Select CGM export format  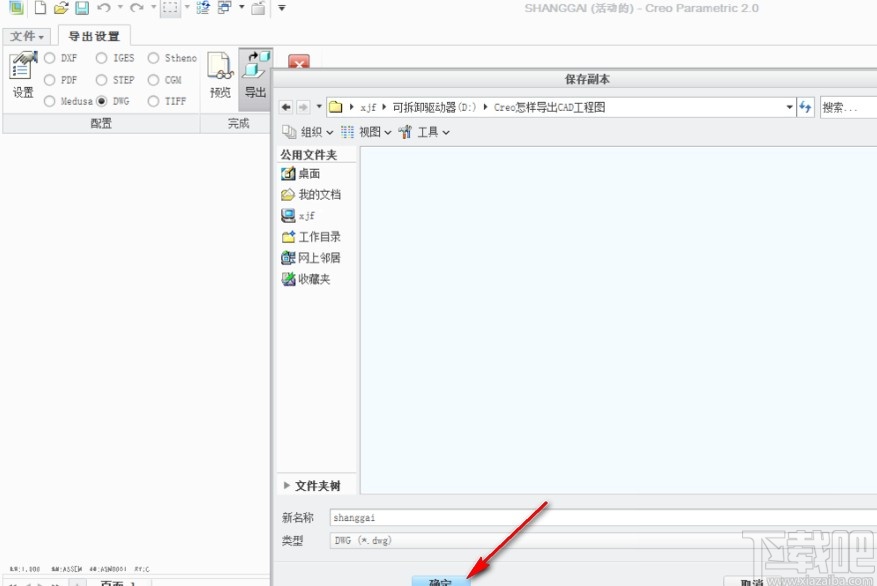165,80
